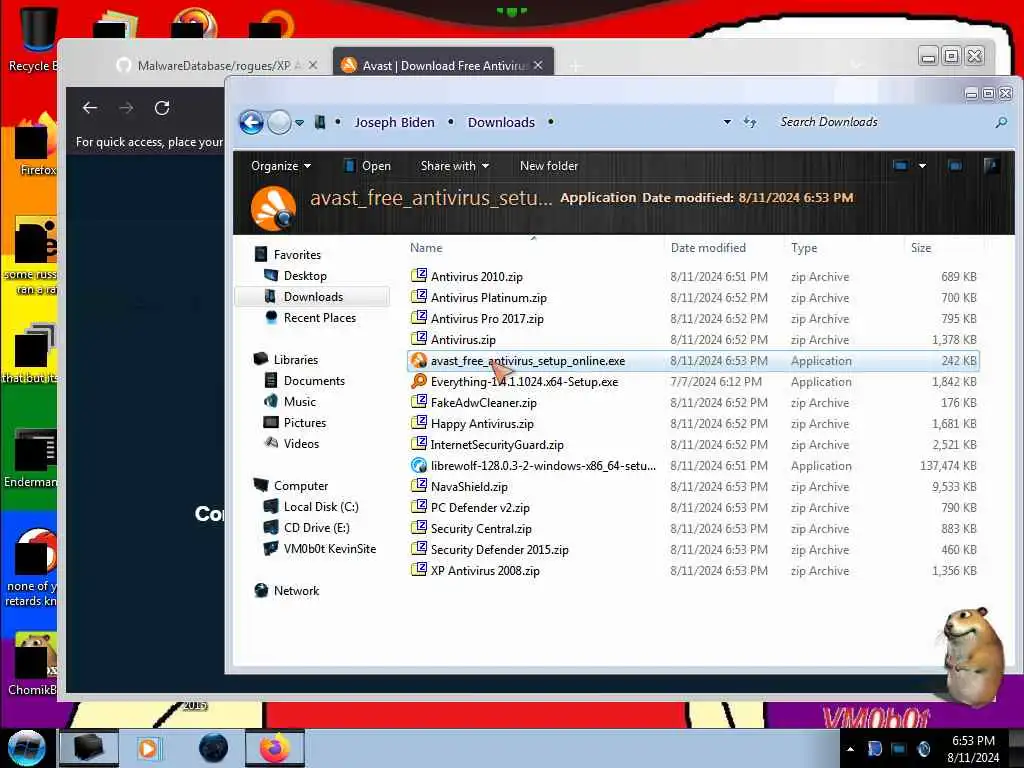Click the change view icon
Viewport: 1024px width, 768px height.
(900, 166)
